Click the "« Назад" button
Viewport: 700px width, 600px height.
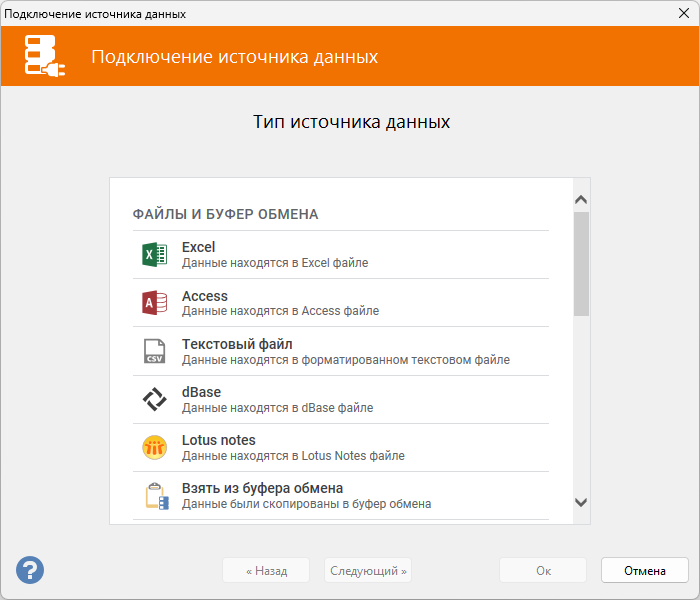tap(266, 570)
